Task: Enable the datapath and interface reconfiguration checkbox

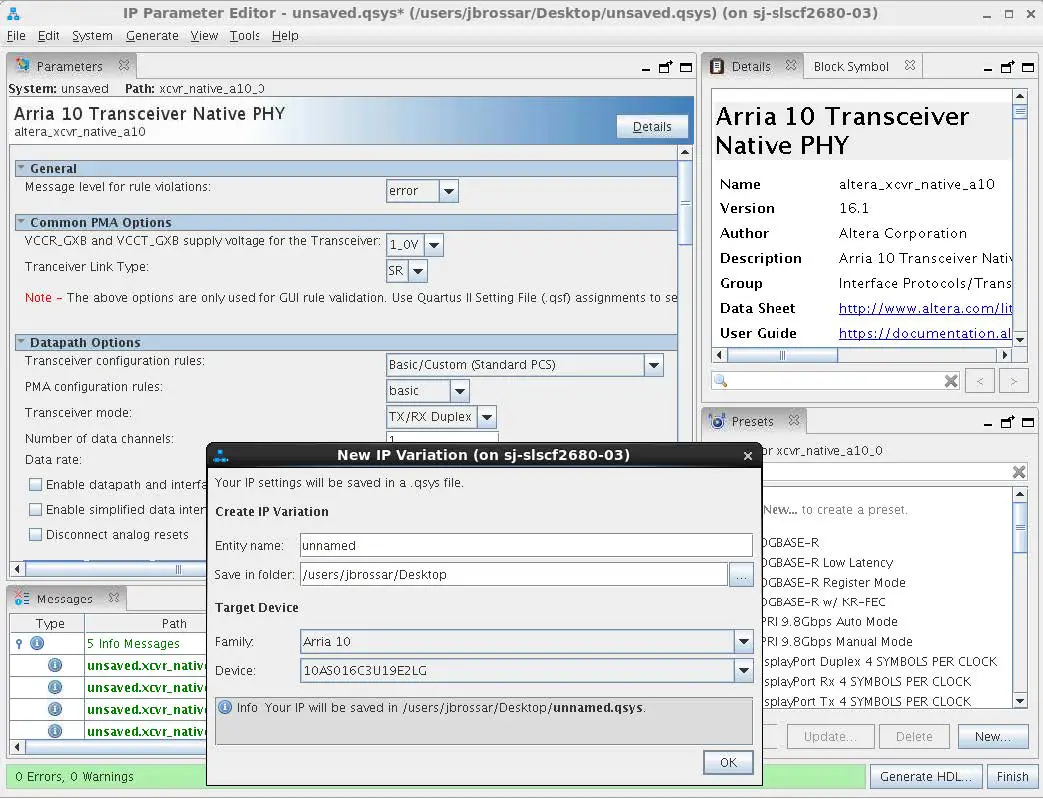Action: (x=35, y=484)
